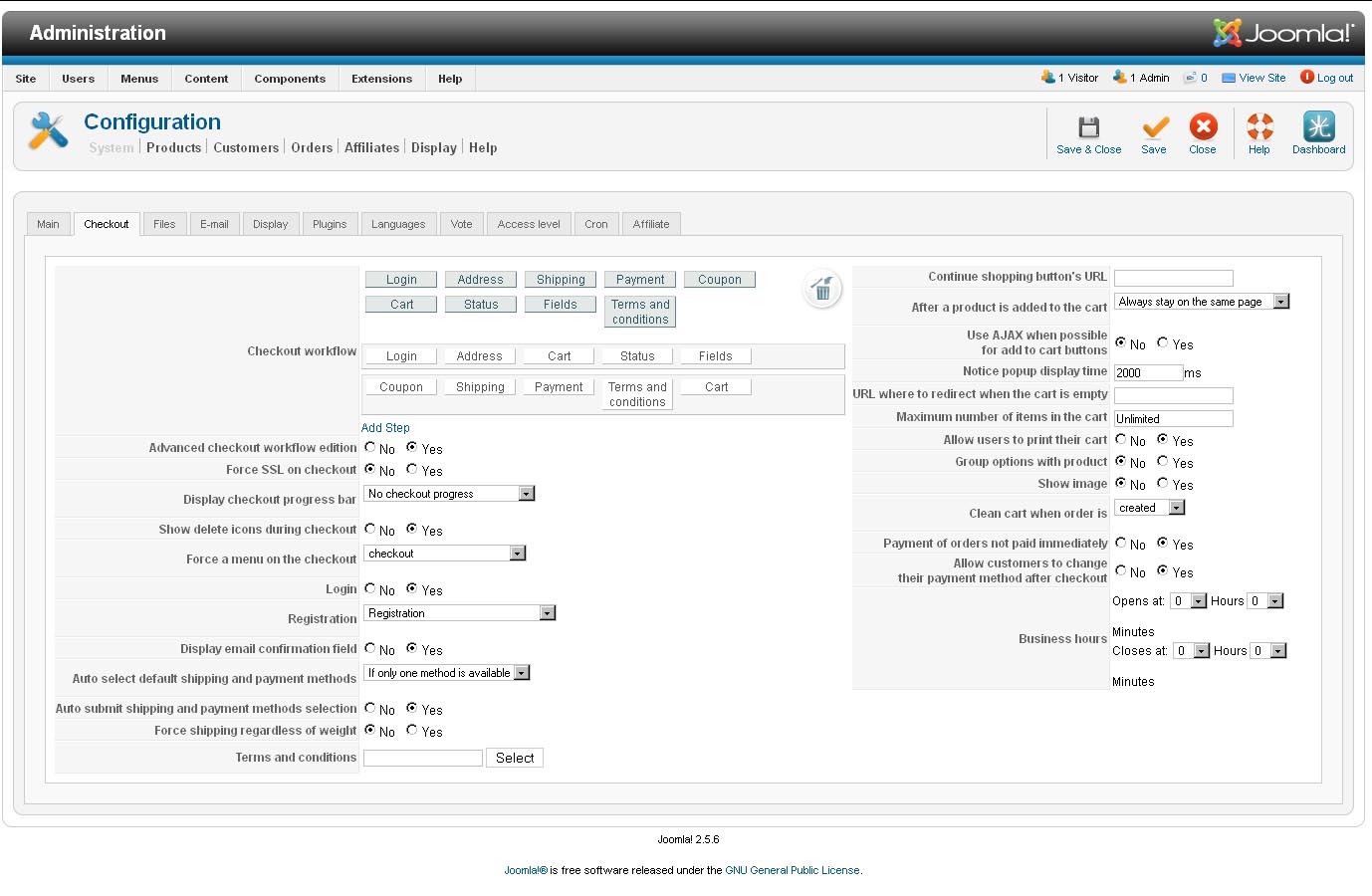Image resolution: width=1372 pixels, height=896 pixels.
Task: Click the available Payment workflow block
Action: 640,280
